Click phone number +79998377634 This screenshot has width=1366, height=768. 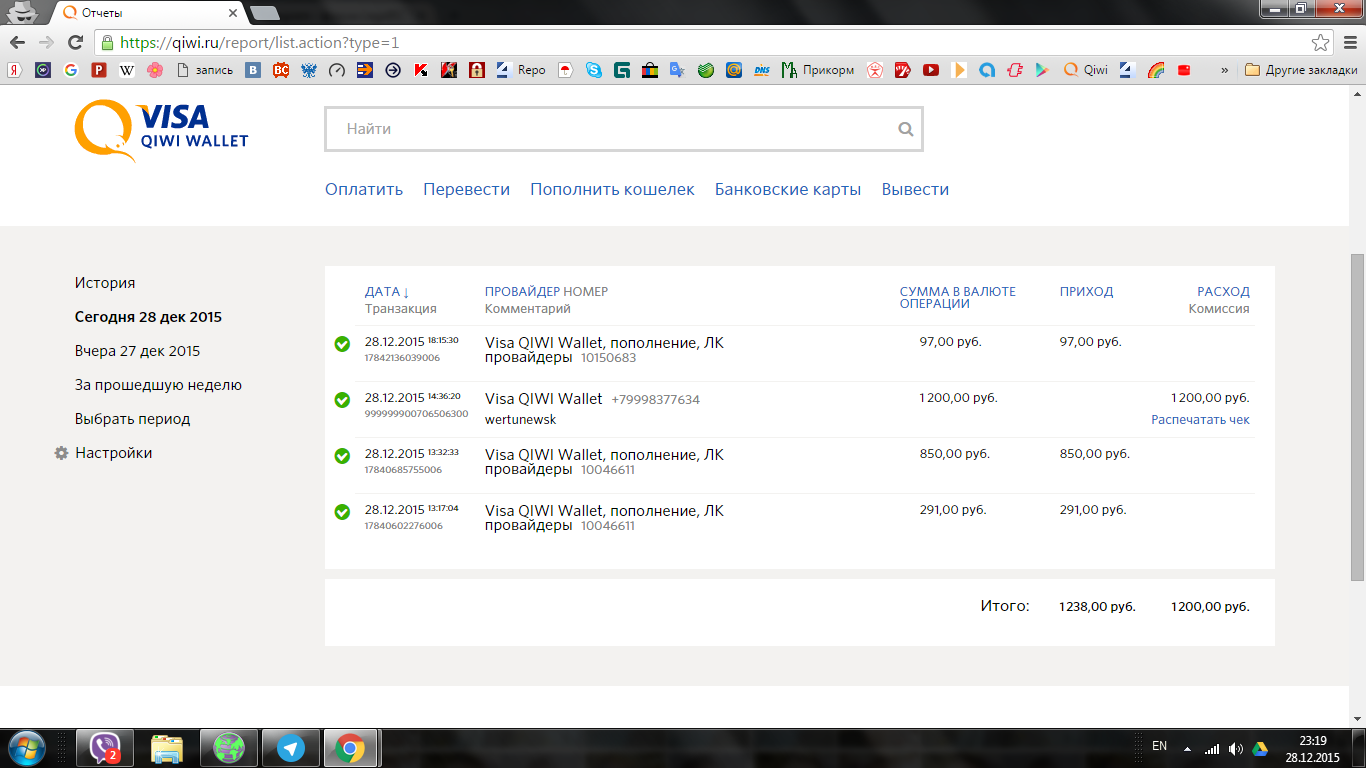(656, 400)
